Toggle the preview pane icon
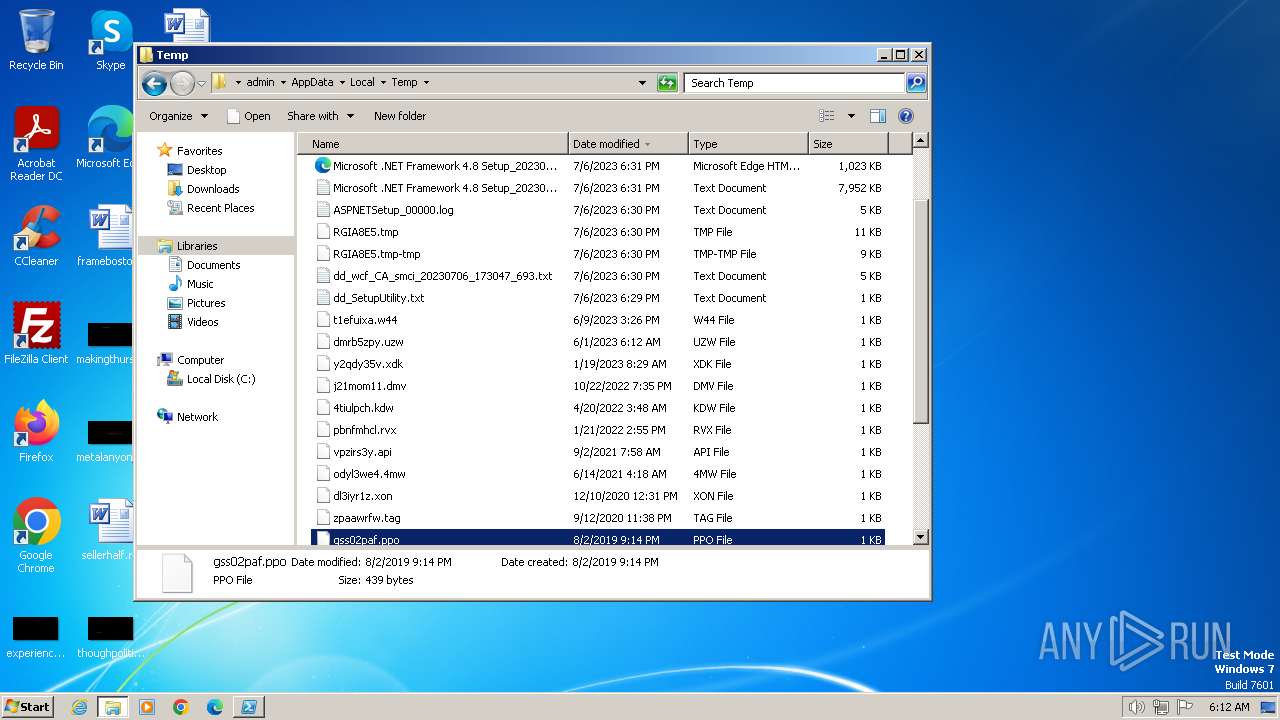This screenshot has height=720, width=1280. (878, 116)
